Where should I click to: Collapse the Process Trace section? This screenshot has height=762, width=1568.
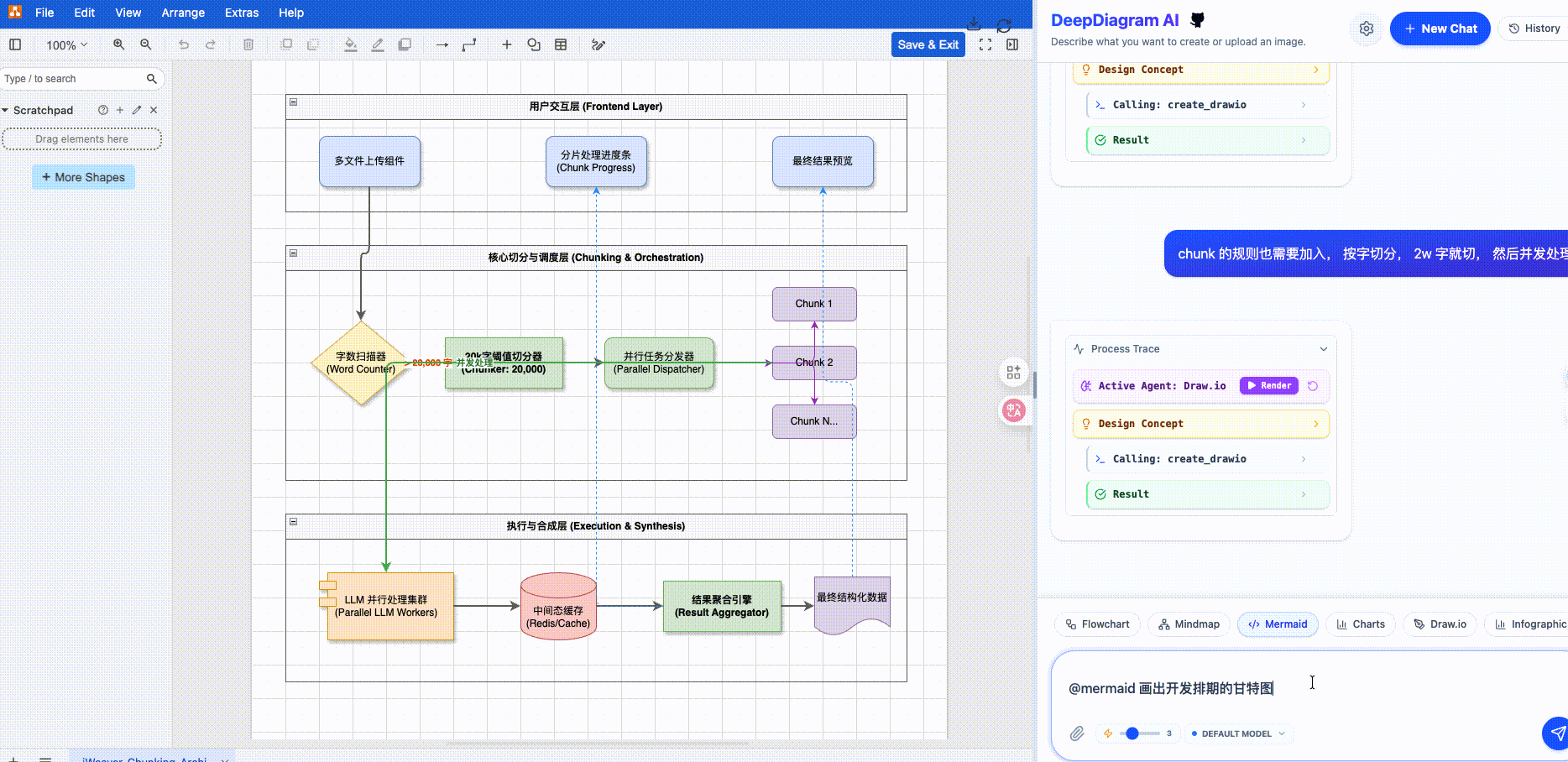tap(1323, 349)
